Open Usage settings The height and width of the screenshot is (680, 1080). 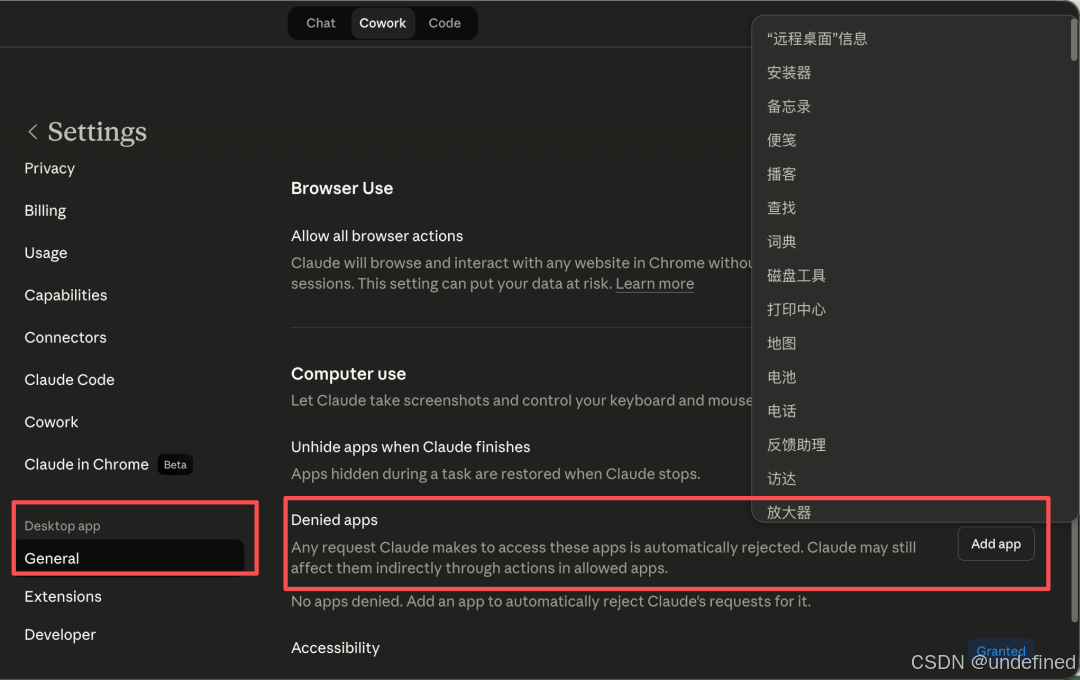[45, 253]
